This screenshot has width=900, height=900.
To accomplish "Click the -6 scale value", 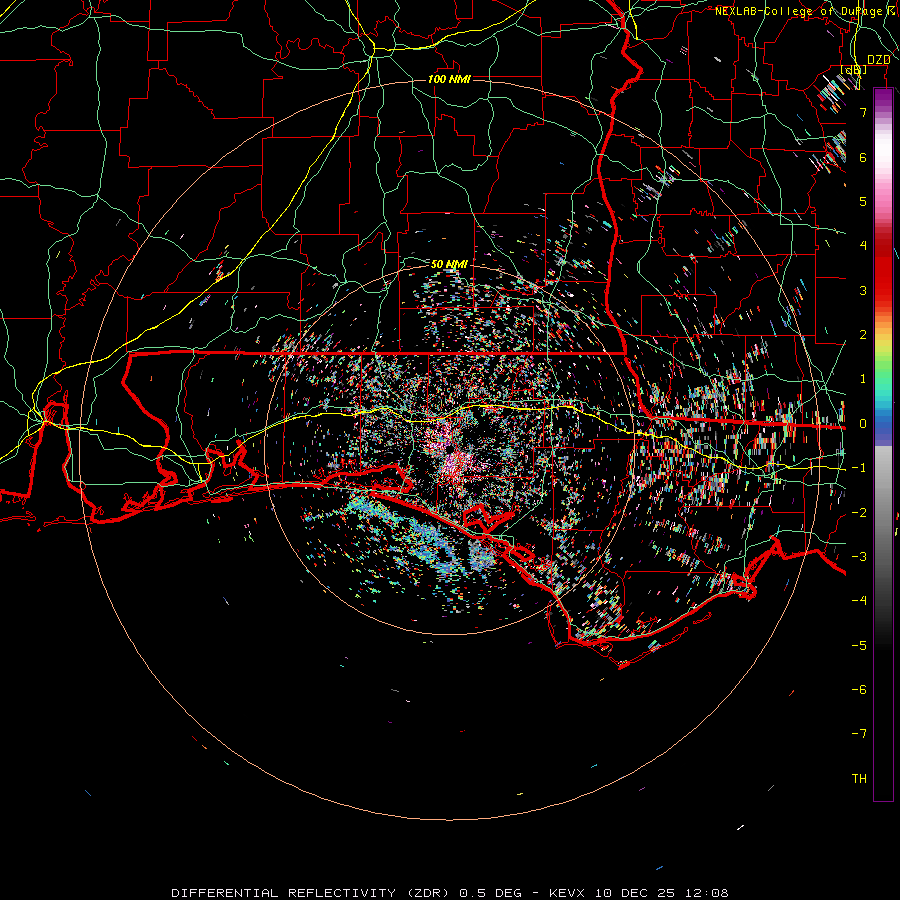I will coord(859,690).
